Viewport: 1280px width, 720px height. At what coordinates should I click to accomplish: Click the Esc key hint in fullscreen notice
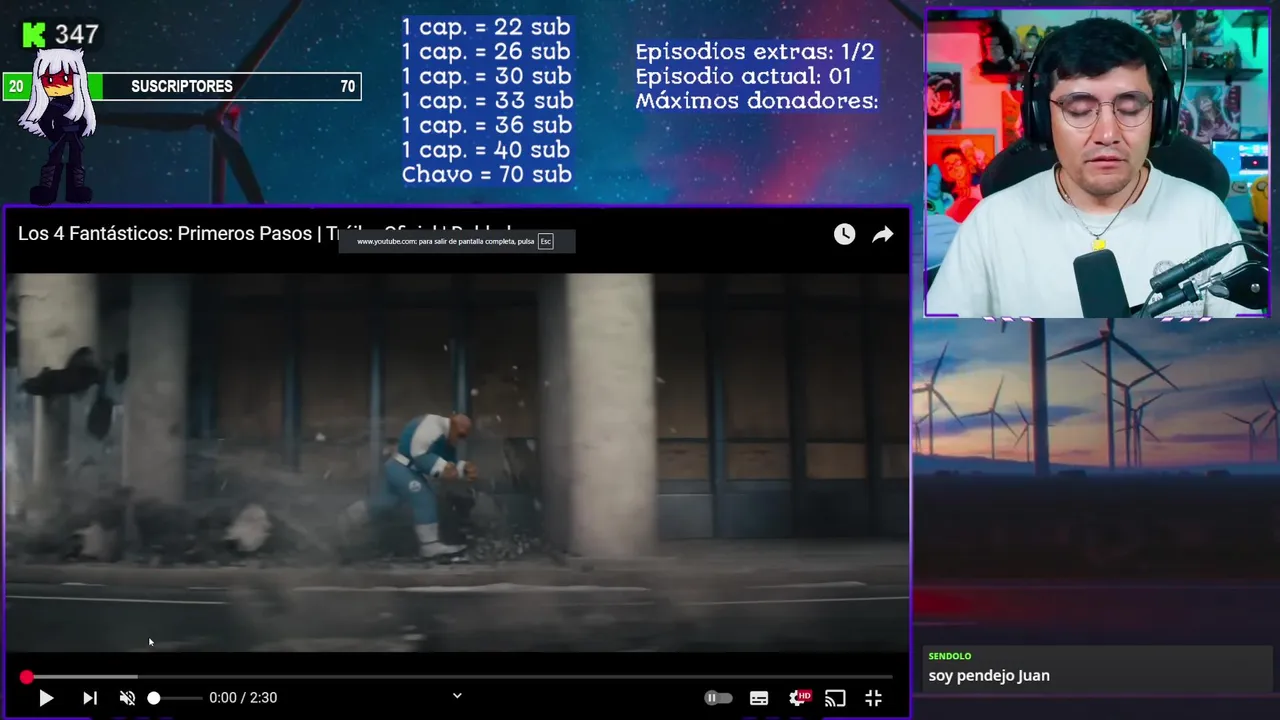(x=545, y=241)
